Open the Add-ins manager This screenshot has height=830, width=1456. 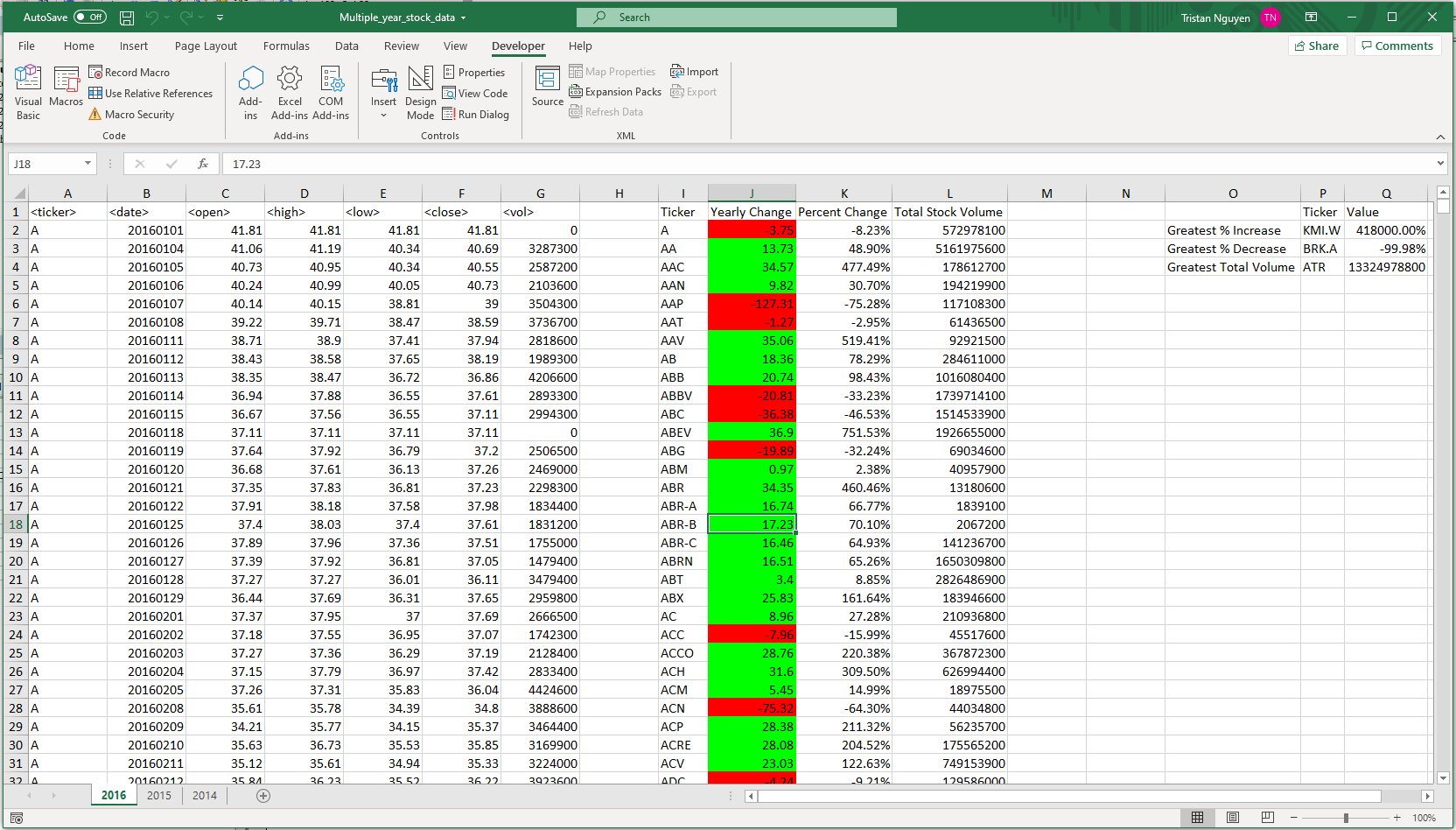pos(250,93)
